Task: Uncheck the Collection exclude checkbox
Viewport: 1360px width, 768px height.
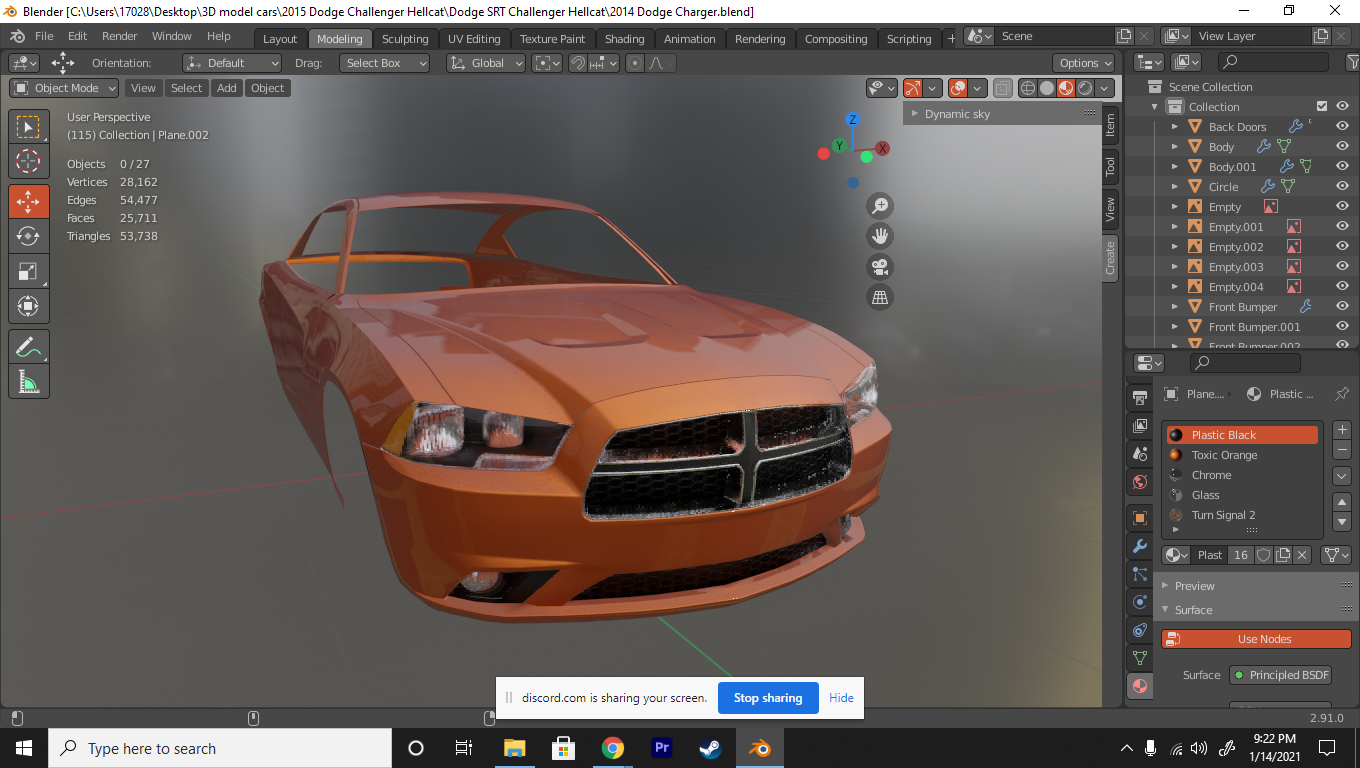Action: tap(1322, 107)
